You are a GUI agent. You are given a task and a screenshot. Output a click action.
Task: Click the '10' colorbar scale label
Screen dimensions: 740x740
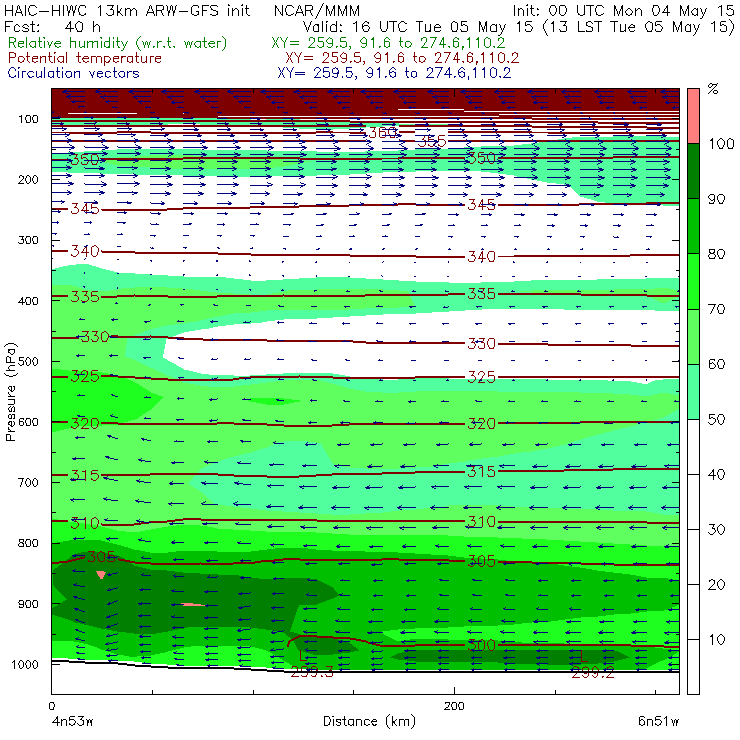coord(716,639)
